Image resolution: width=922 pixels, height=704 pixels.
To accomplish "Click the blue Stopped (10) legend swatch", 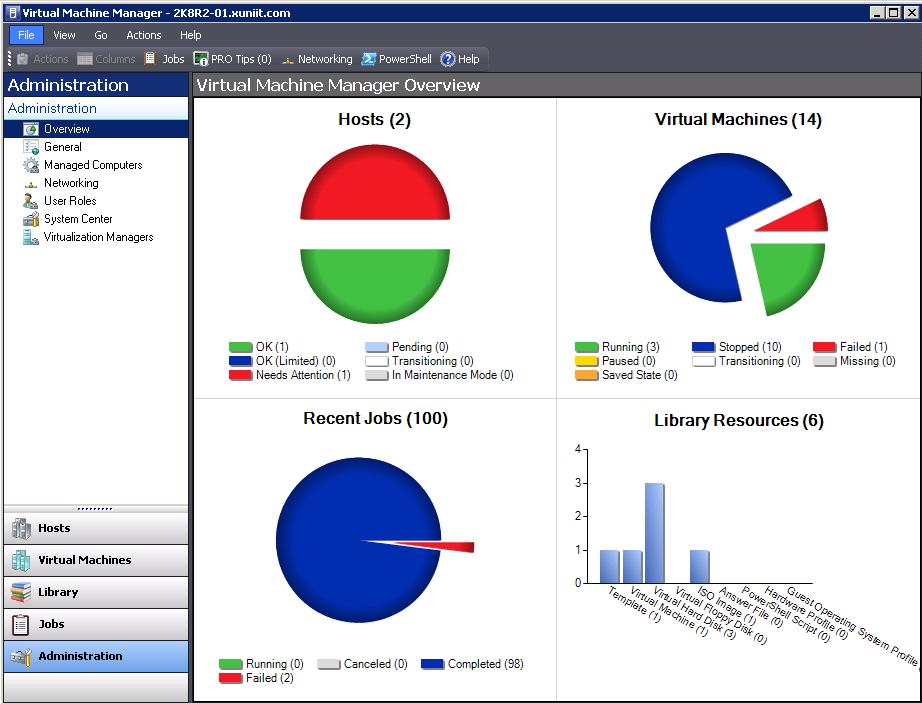I will pyautogui.click(x=703, y=347).
